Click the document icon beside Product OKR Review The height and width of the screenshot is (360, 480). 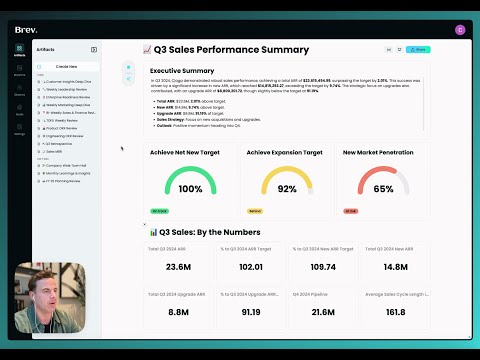click(x=39, y=128)
